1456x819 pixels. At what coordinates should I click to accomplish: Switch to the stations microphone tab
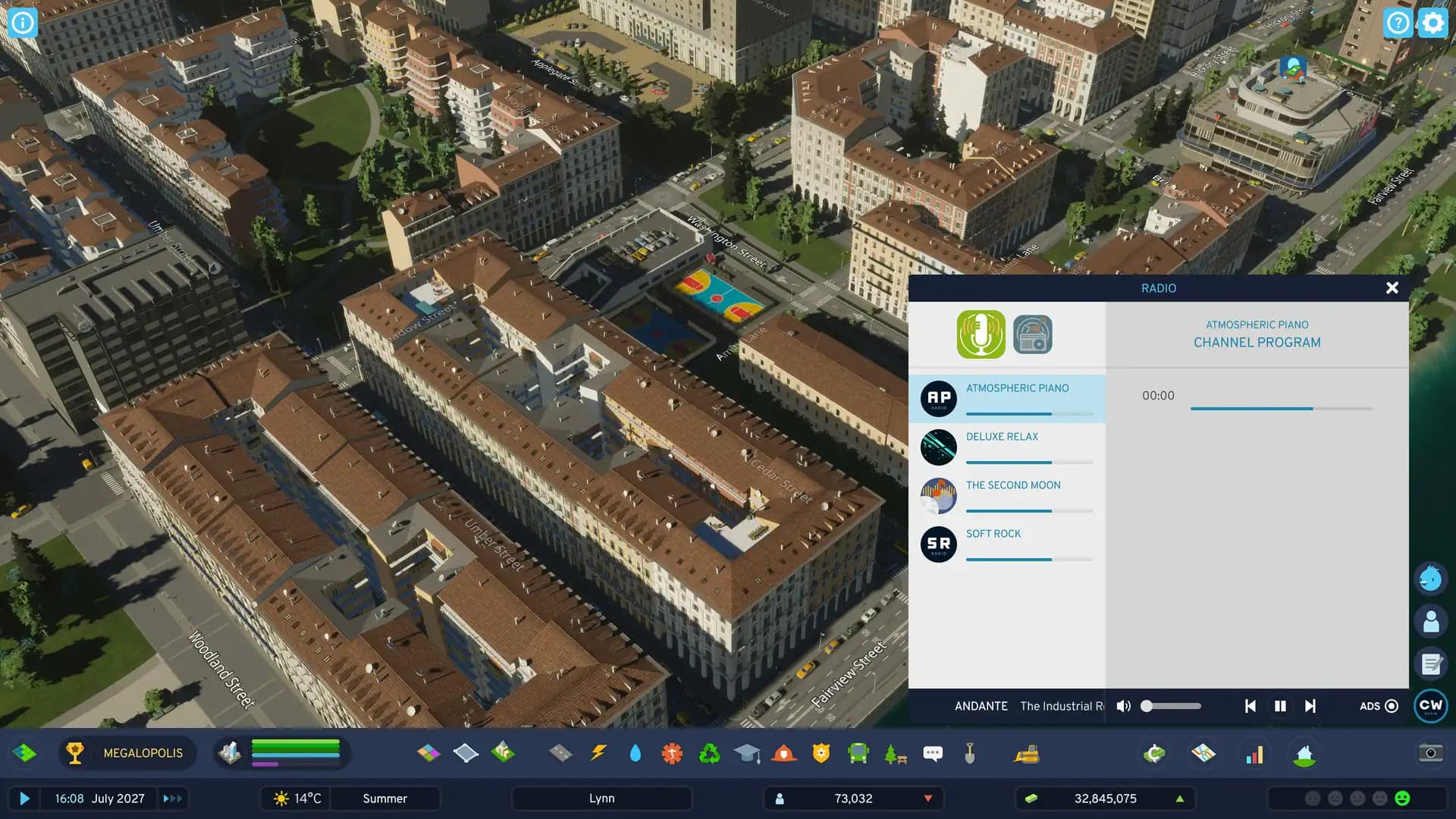pyautogui.click(x=981, y=334)
